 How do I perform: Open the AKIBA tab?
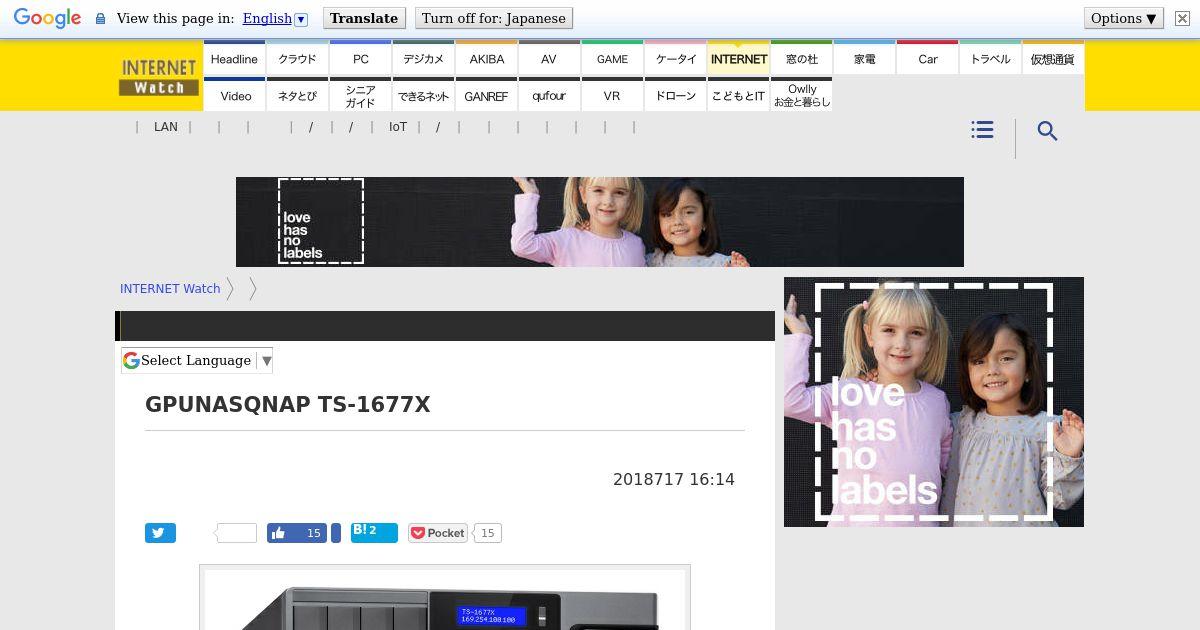point(486,59)
